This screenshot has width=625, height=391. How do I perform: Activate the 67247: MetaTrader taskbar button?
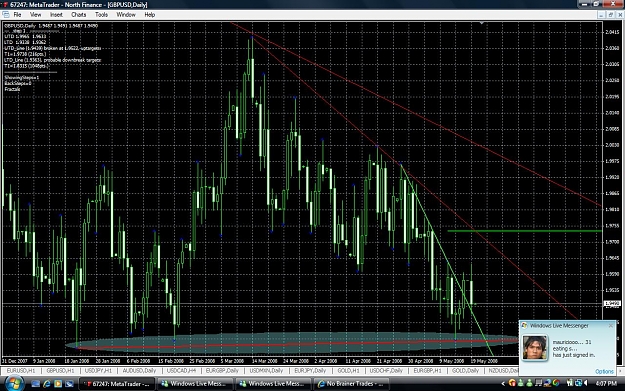click(x=117, y=384)
